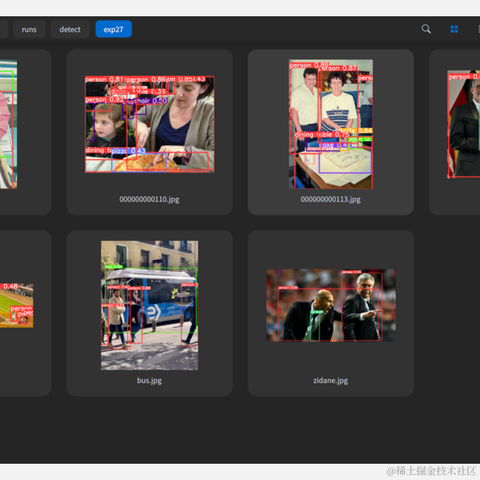Go to the runs breadcrumb folder

(29, 29)
